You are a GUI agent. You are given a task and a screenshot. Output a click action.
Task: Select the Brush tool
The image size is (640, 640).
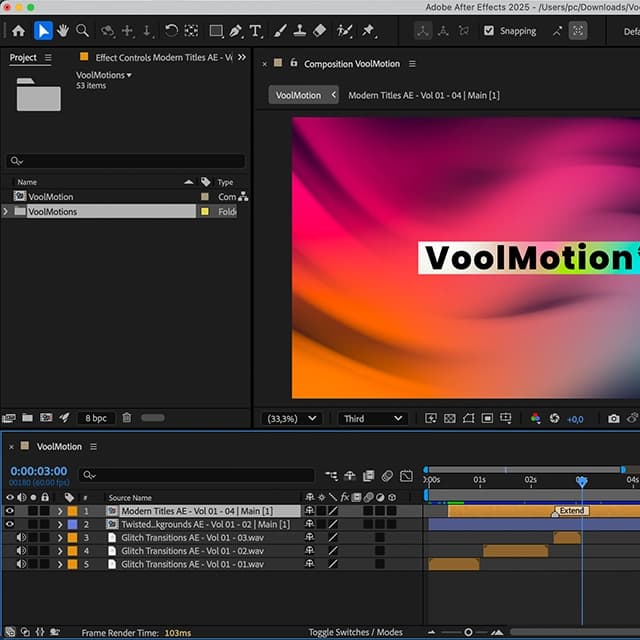280,31
